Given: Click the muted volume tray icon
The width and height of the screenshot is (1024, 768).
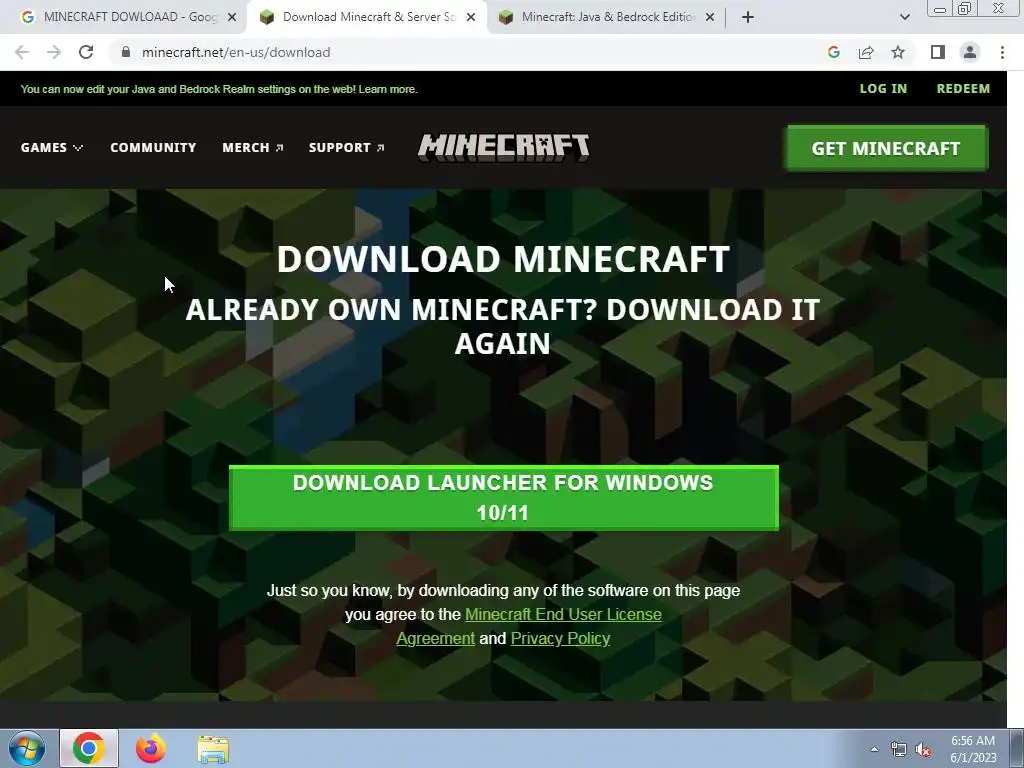Looking at the screenshot, I should (923, 750).
